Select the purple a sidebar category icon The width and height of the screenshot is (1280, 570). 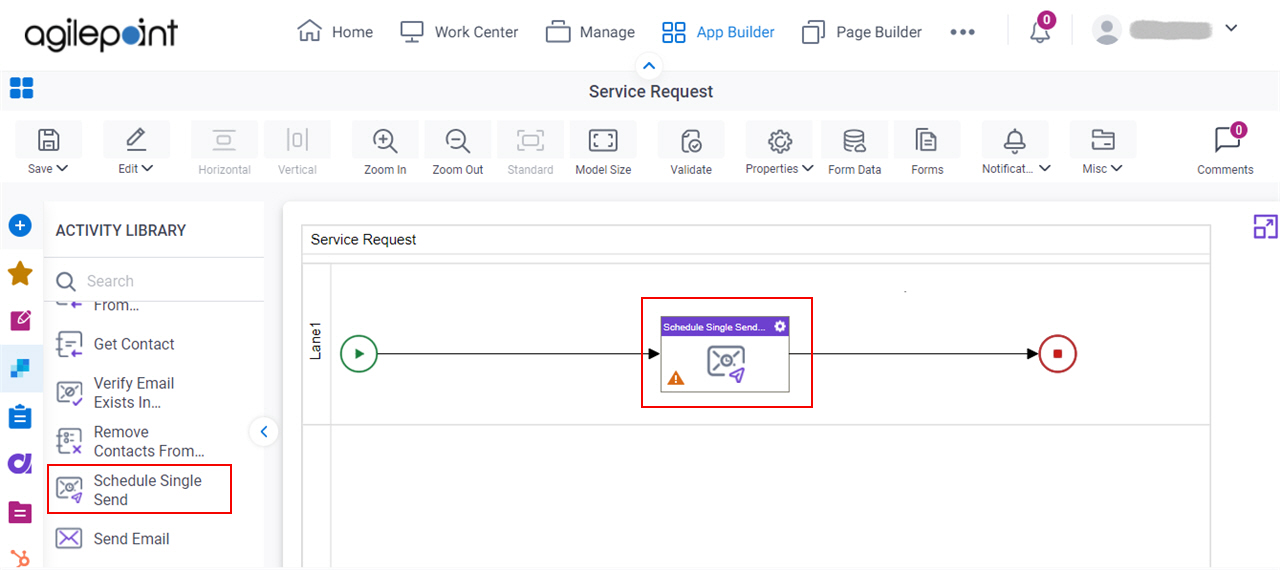pyautogui.click(x=20, y=464)
